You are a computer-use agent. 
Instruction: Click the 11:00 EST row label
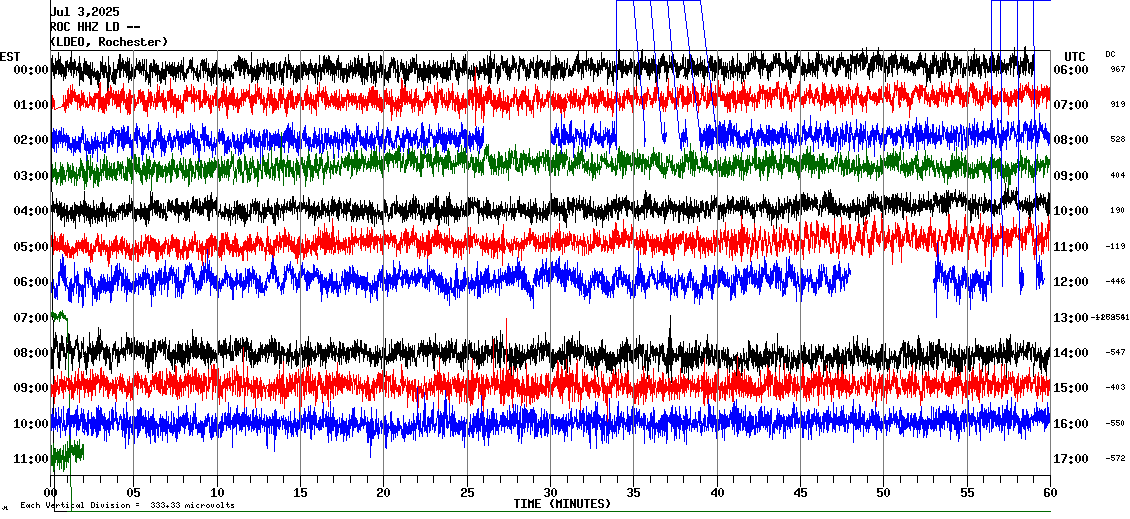pyautogui.click(x=31, y=459)
